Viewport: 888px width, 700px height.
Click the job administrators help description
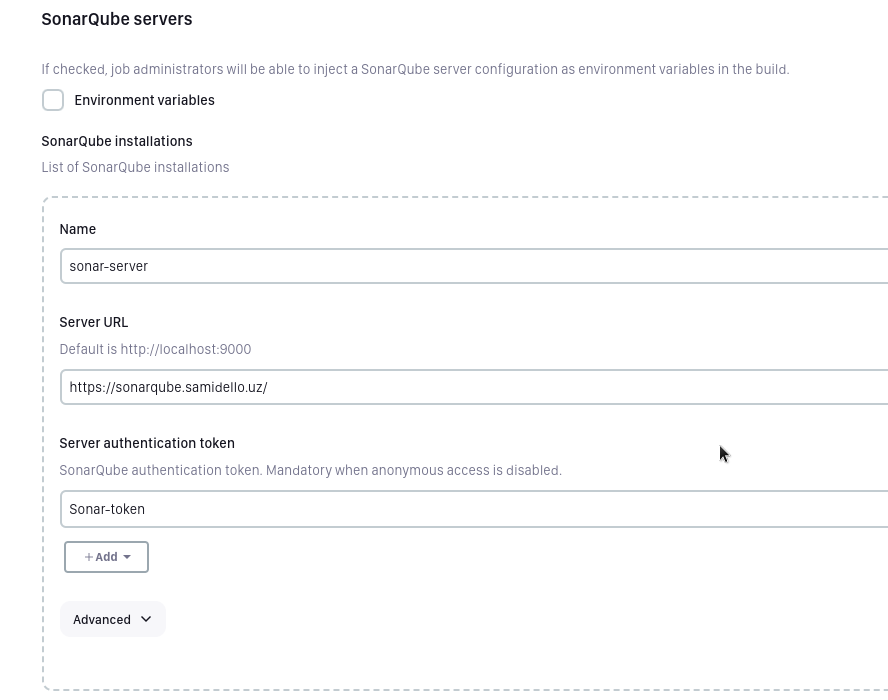[415, 69]
